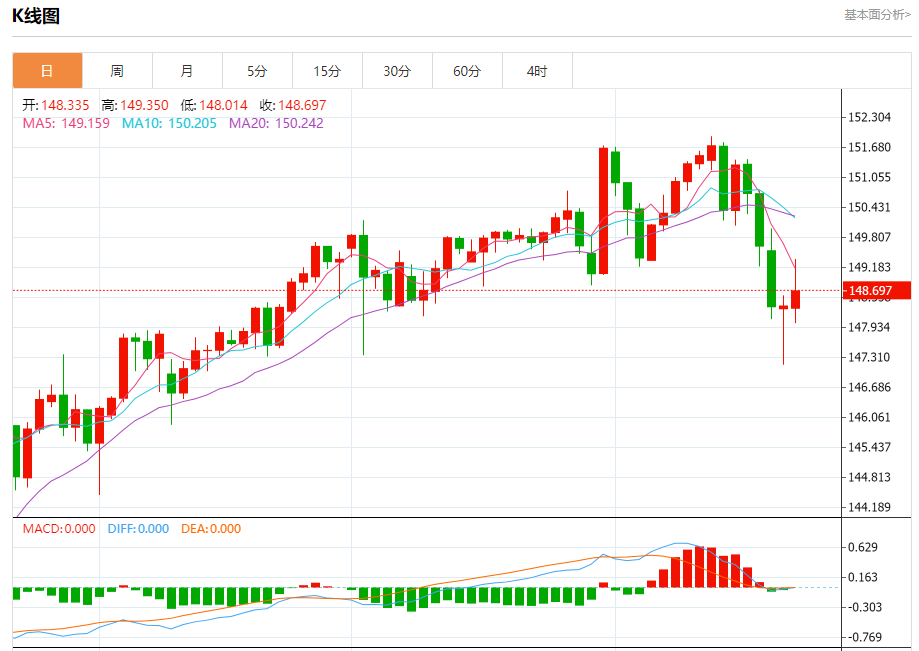Open the 15分 interval tab
The height and width of the screenshot is (651, 919).
click(x=327, y=71)
